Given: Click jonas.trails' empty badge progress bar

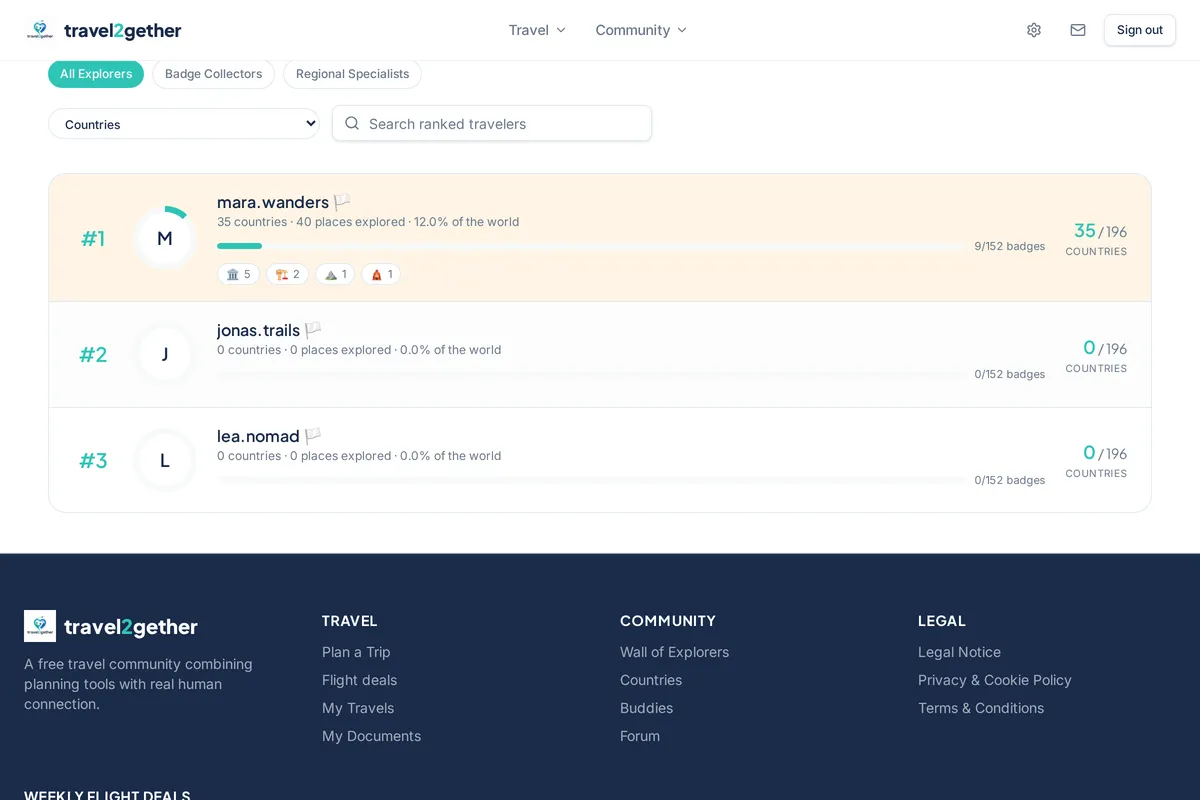Looking at the screenshot, I should pos(591,374).
